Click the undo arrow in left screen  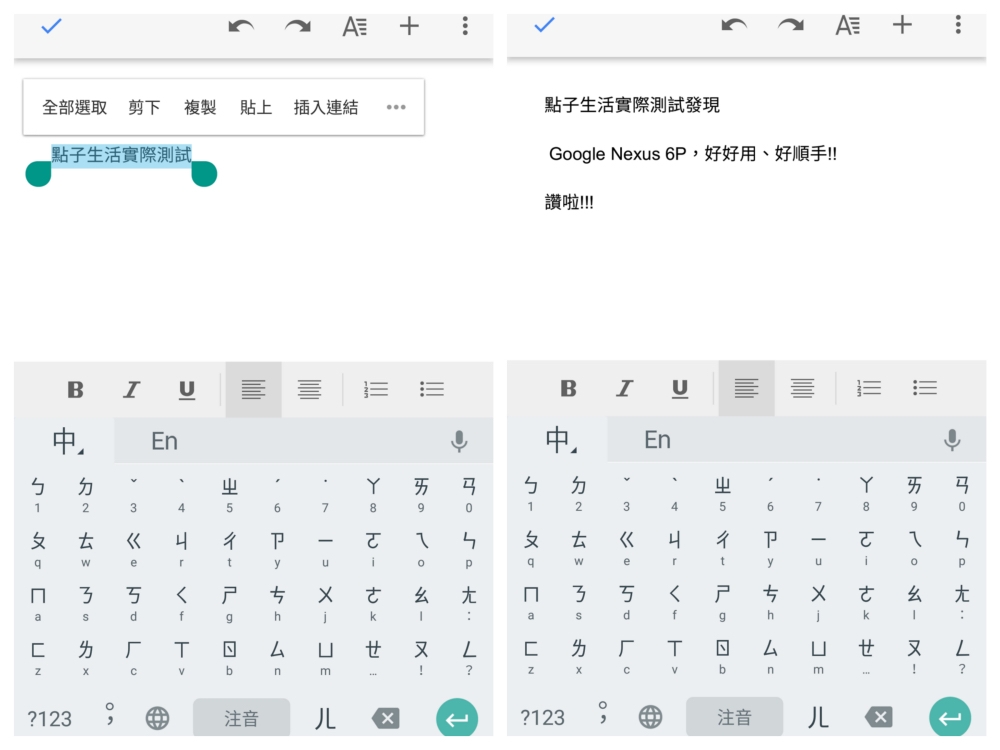click(x=241, y=26)
